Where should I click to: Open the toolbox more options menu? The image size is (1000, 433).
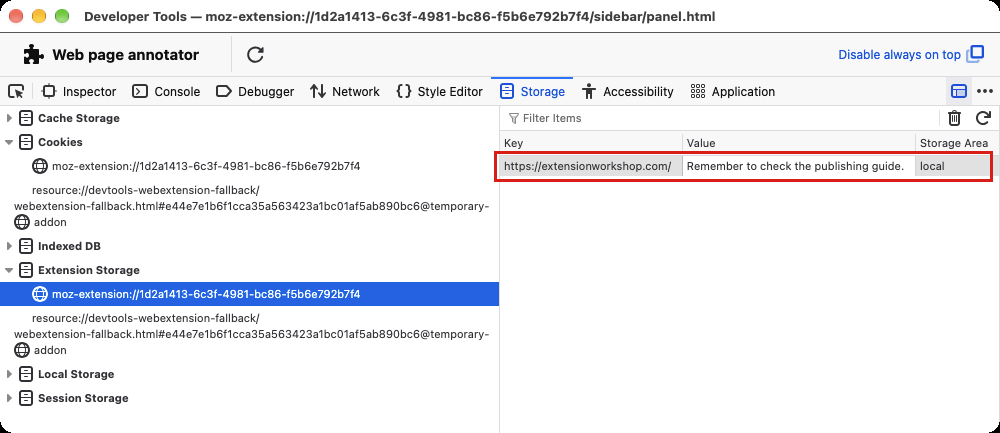point(985,92)
